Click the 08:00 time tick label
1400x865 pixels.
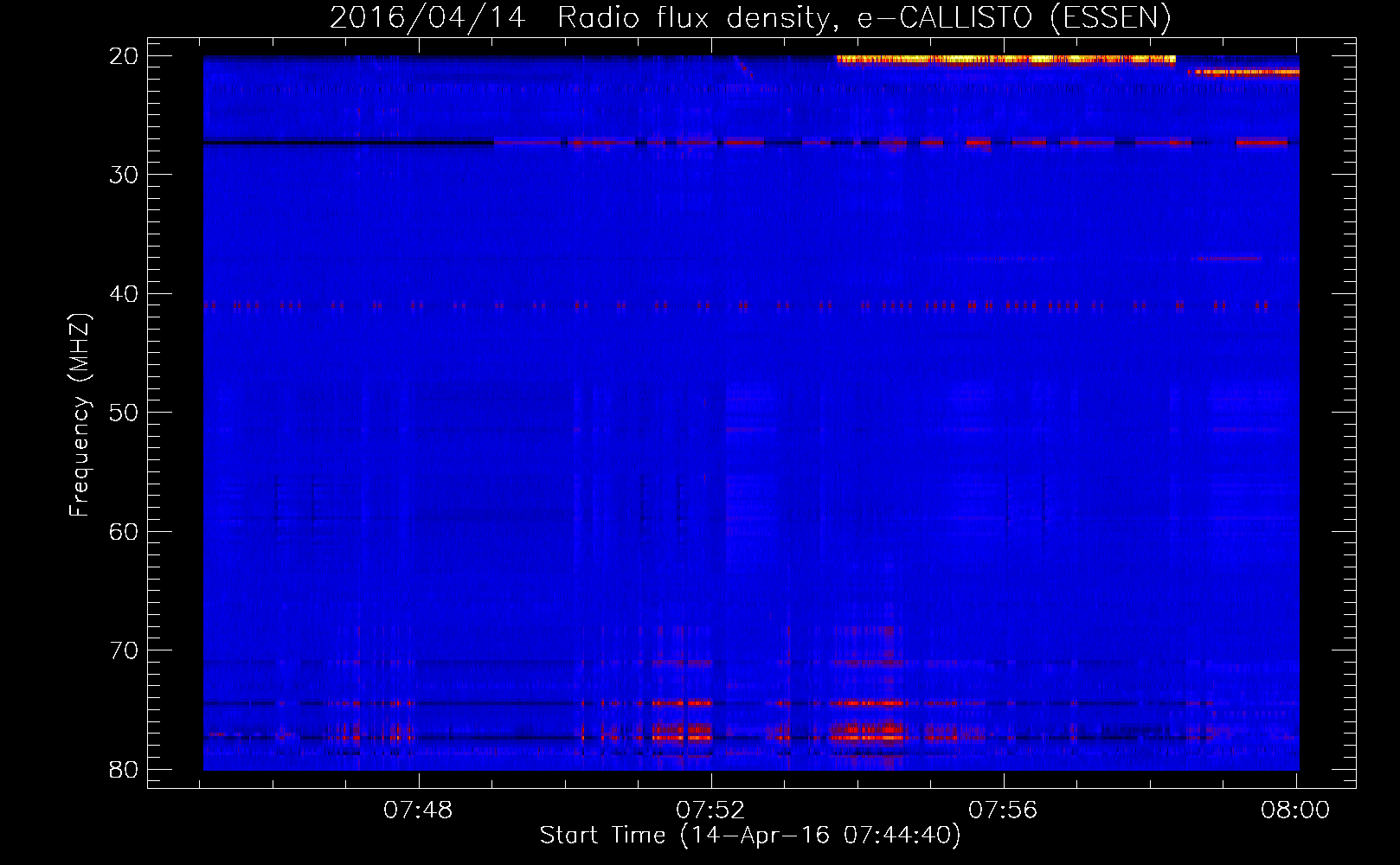pyautogui.click(x=1295, y=811)
